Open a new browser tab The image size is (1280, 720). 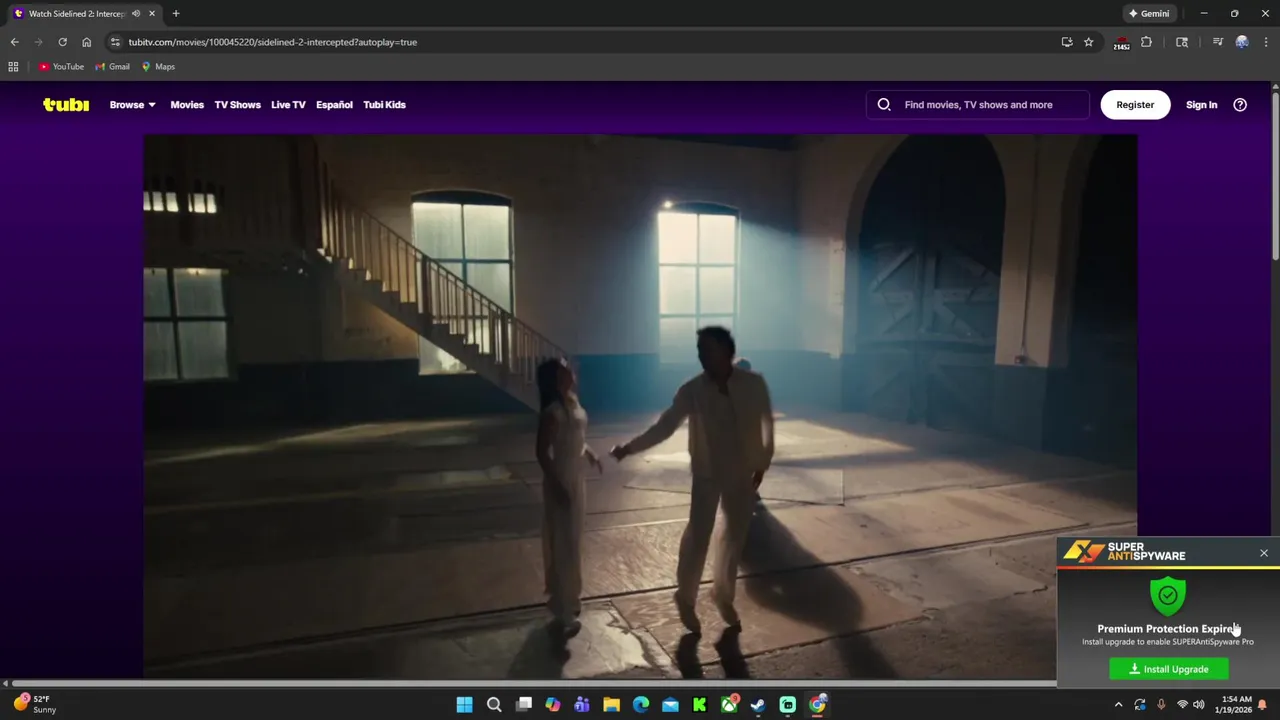(x=176, y=14)
